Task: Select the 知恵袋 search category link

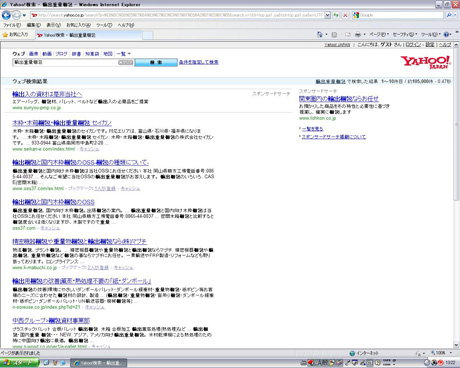Action: pos(92,54)
